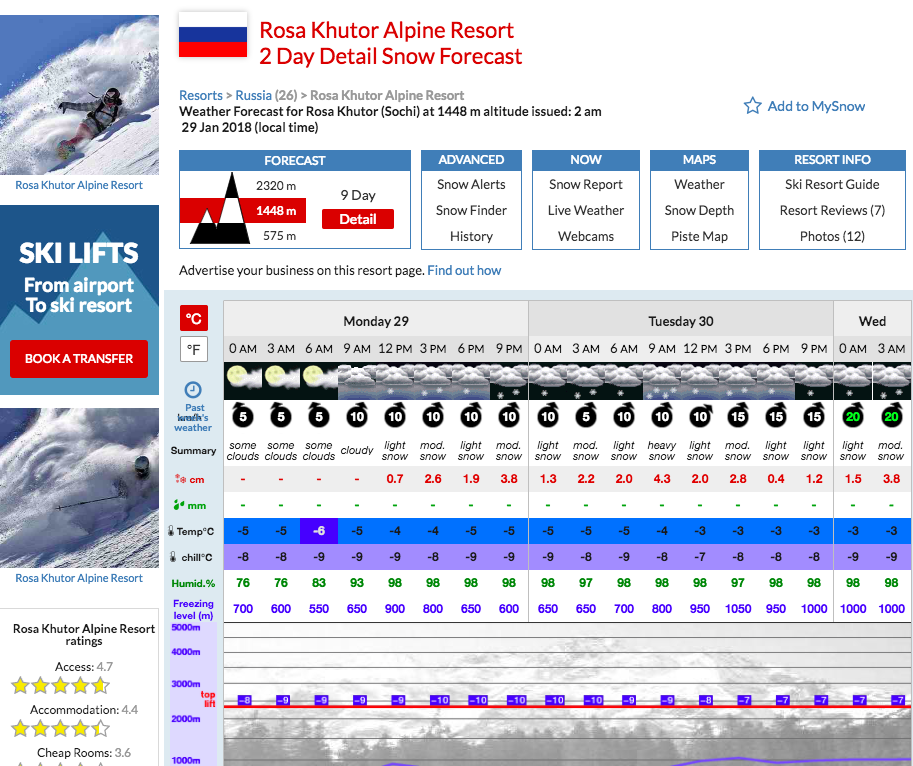Screen dimensions: 913x766
Task: Click BOOK A TRANSFER button
Action: [79, 359]
